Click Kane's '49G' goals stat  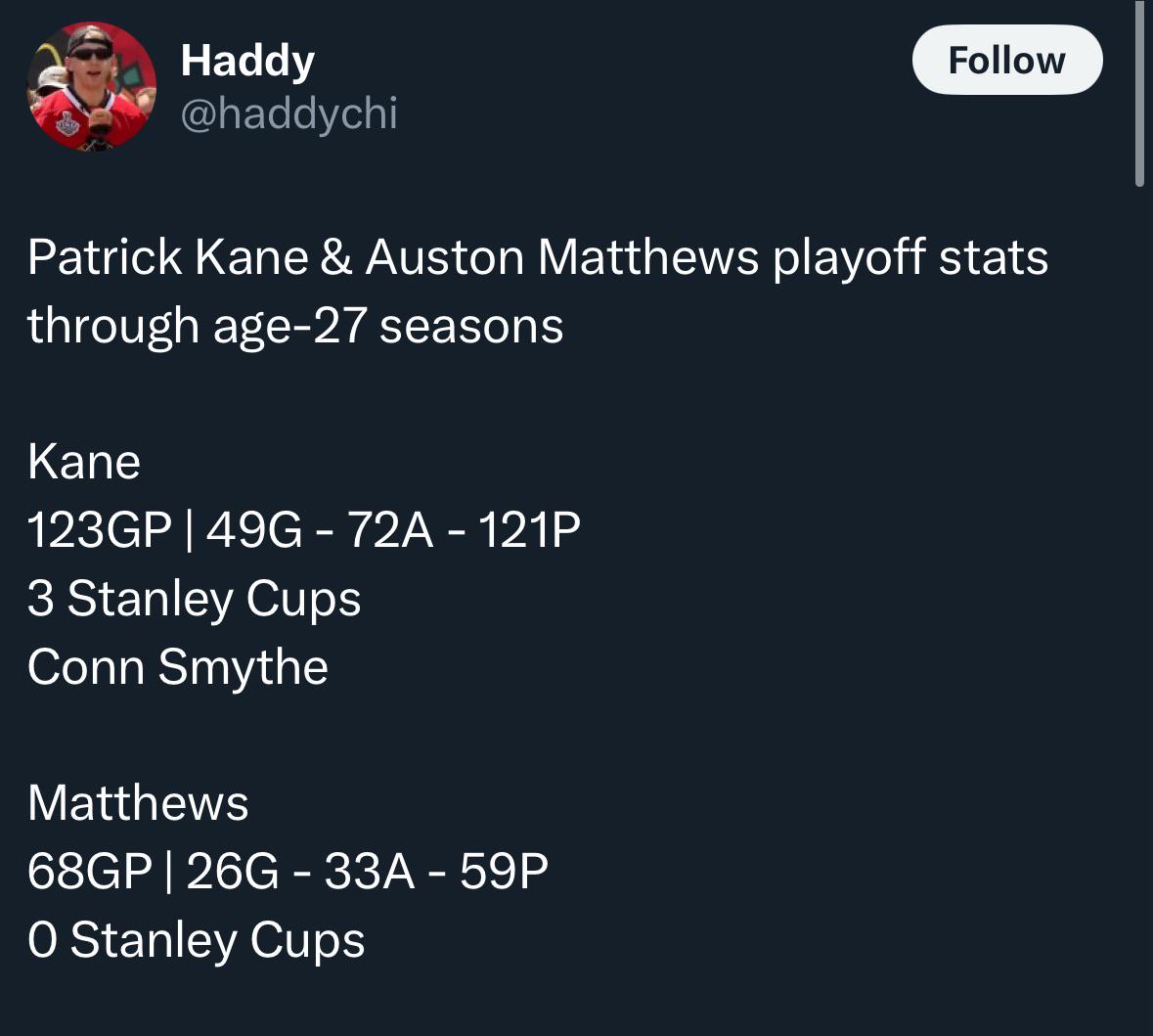coord(253,530)
